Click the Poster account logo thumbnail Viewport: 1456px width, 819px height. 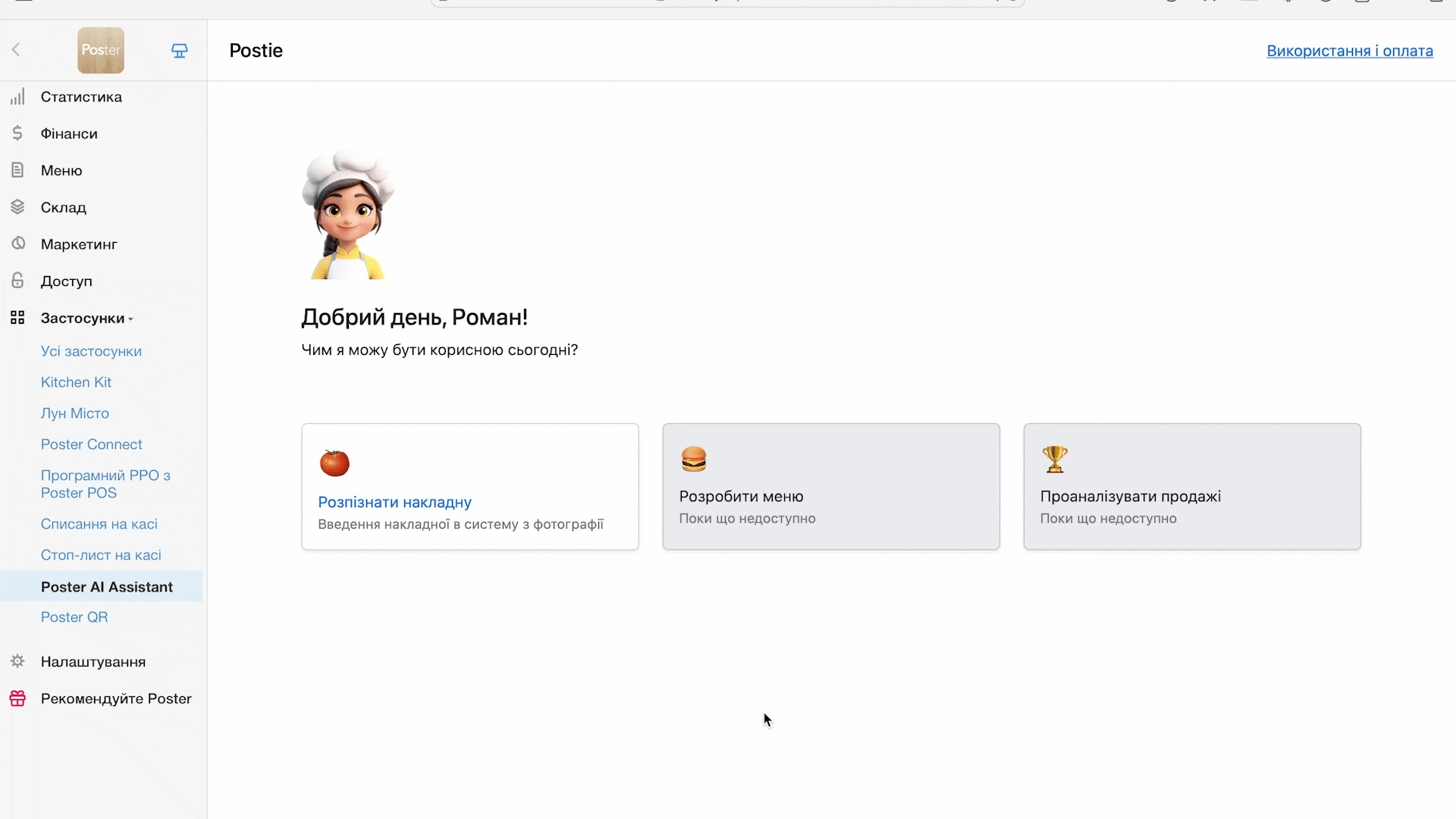coord(101,51)
